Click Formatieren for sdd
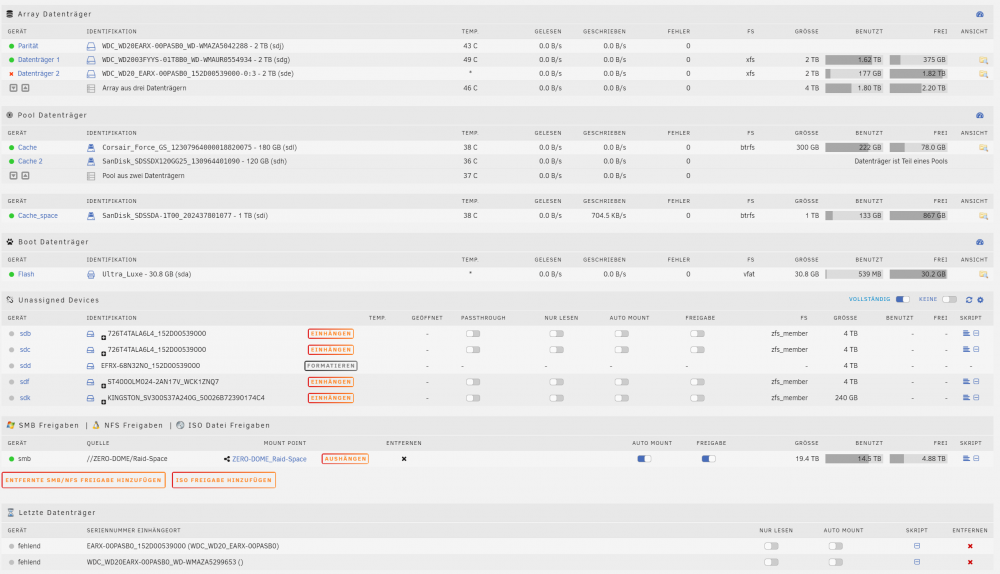1000x574 pixels. coord(330,366)
